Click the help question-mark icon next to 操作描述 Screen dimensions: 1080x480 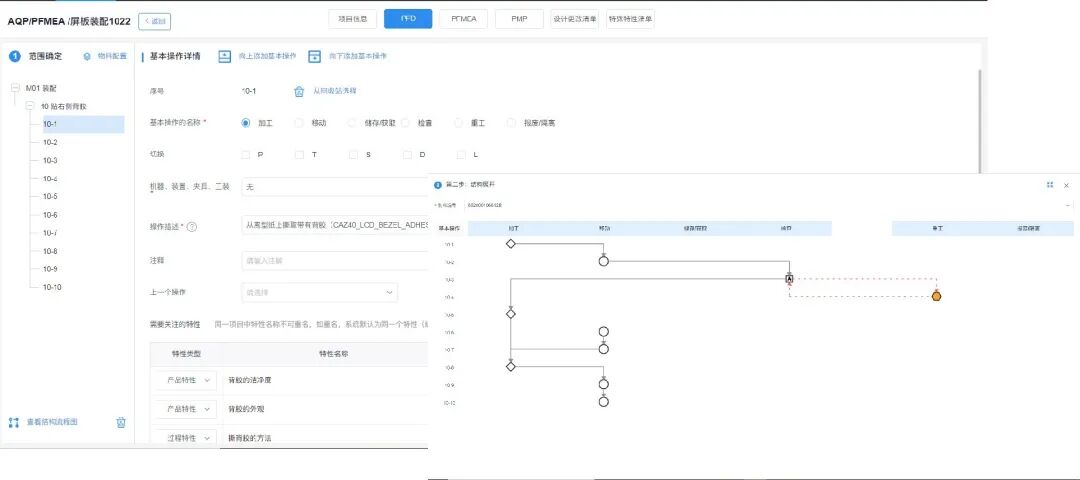tap(192, 227)
